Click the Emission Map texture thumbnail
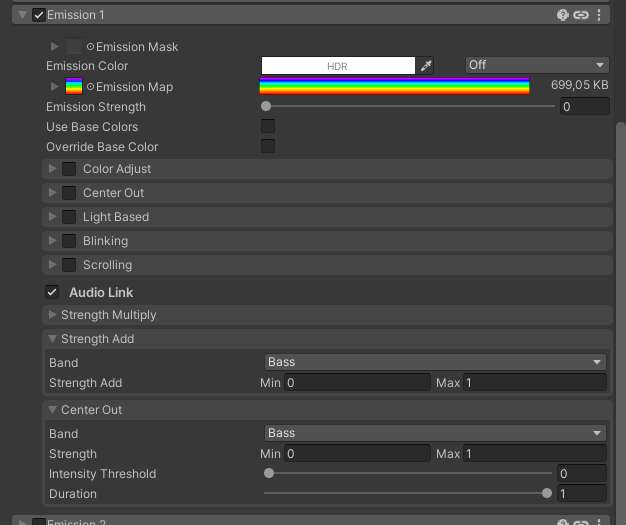The image size is (626, 525). 74,87
